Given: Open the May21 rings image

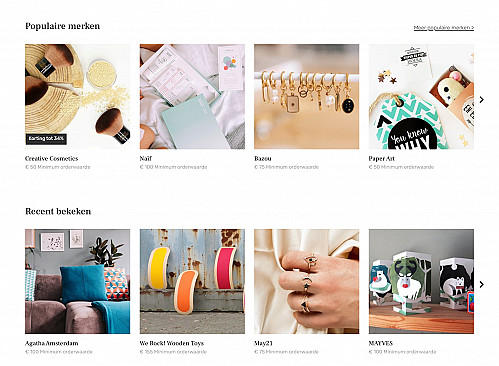Looking at the screenshot, I should 306,281.
